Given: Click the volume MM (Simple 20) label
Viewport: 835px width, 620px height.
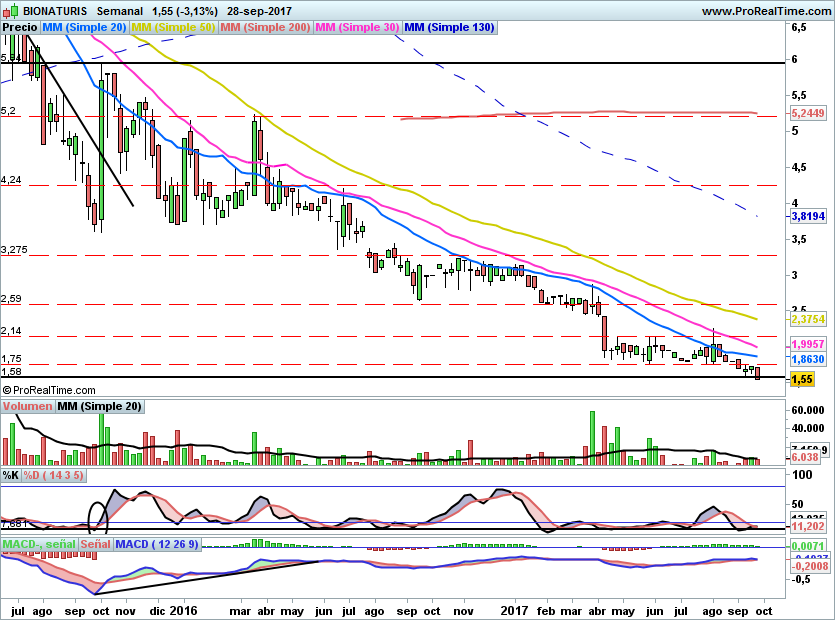Looking at the screenshot, I should [x=100, y=406].
